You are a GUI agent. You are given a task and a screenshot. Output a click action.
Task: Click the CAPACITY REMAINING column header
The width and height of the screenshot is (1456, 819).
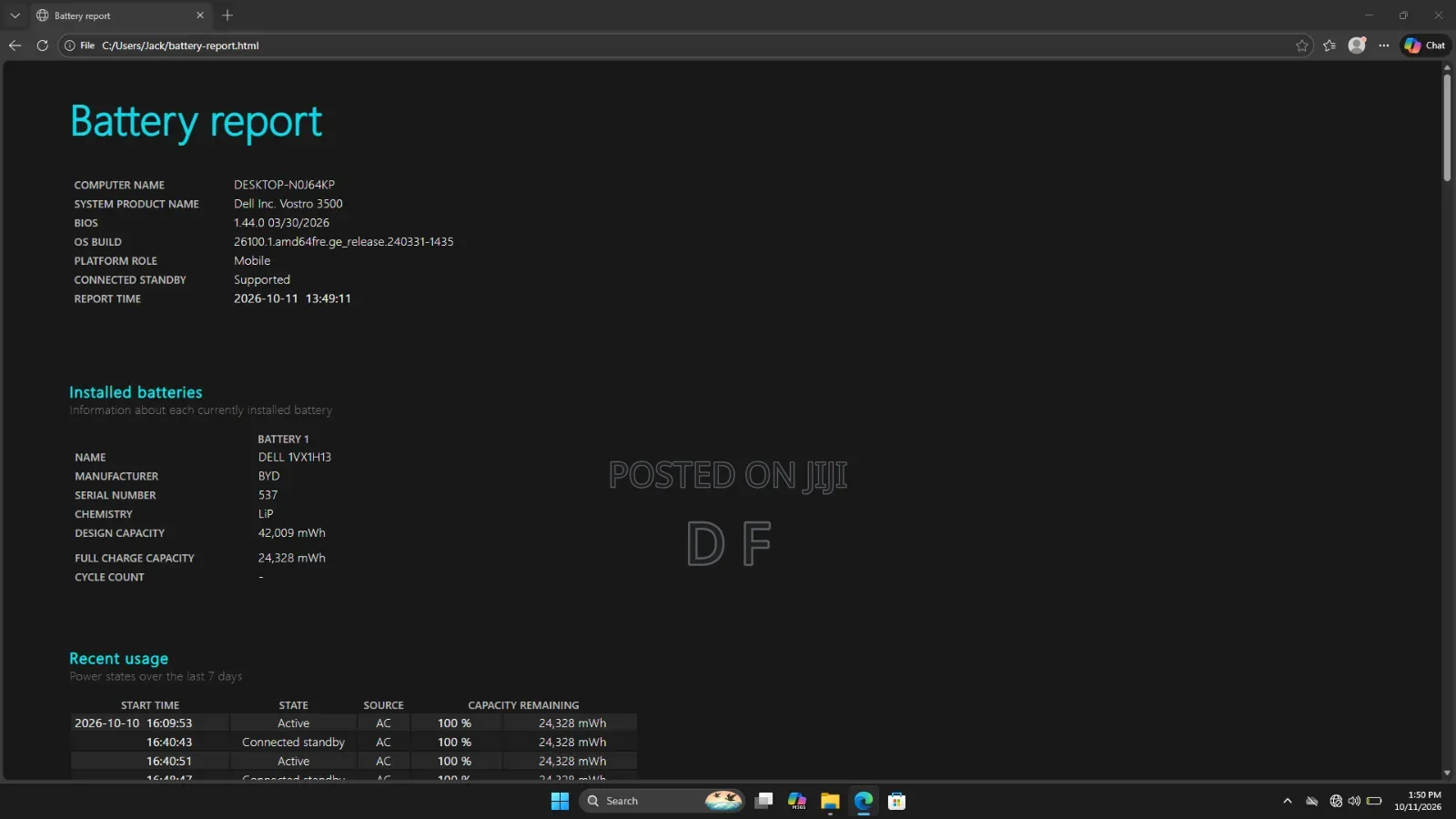click(x=523, y=705)
